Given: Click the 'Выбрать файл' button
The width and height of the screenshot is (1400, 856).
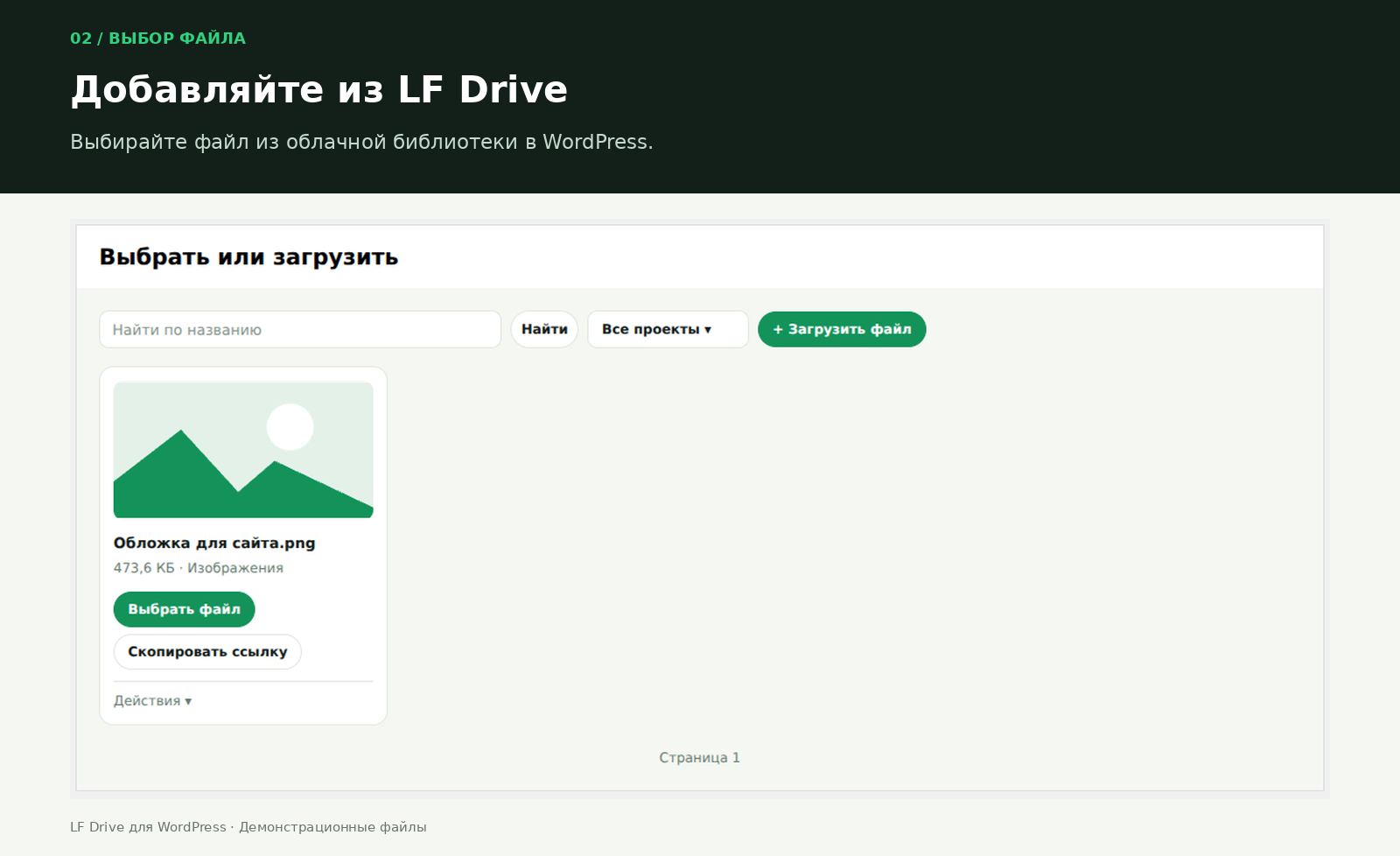Looking at the screenshot, I should click(184, 609).
